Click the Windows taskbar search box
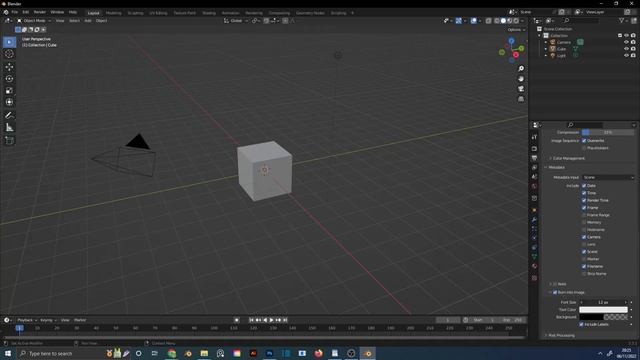Screen dimensions: 640x360 [60, 353]
